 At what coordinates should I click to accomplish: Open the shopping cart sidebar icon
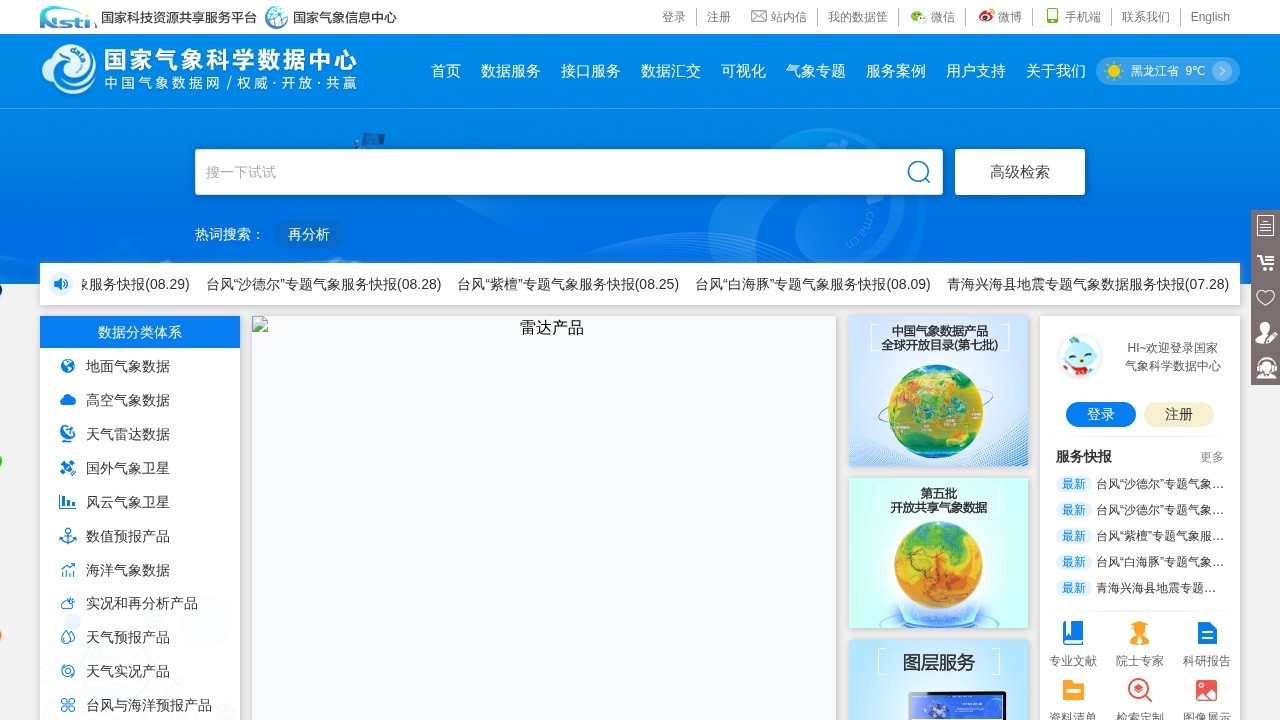[x=1266, y=263]
